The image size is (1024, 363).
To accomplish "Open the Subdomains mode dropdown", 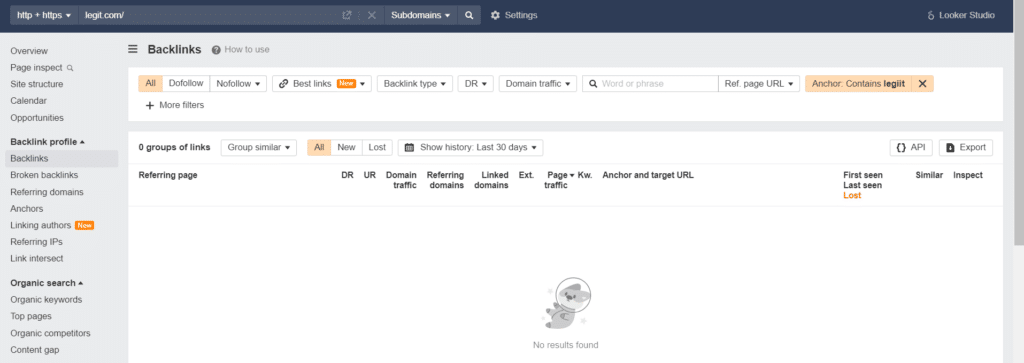I will coord(421,15).
